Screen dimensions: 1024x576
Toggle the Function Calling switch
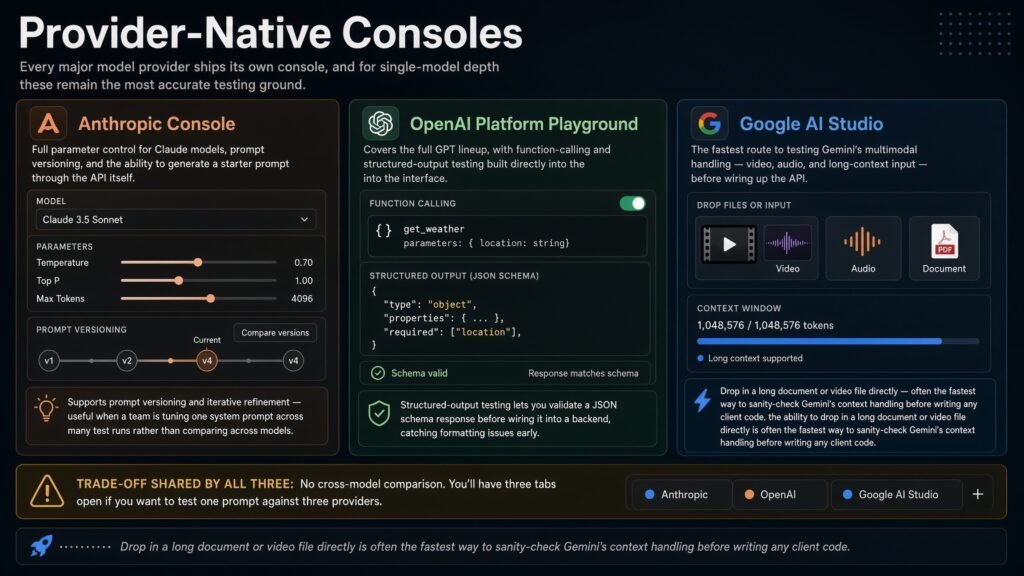[632, 203]
